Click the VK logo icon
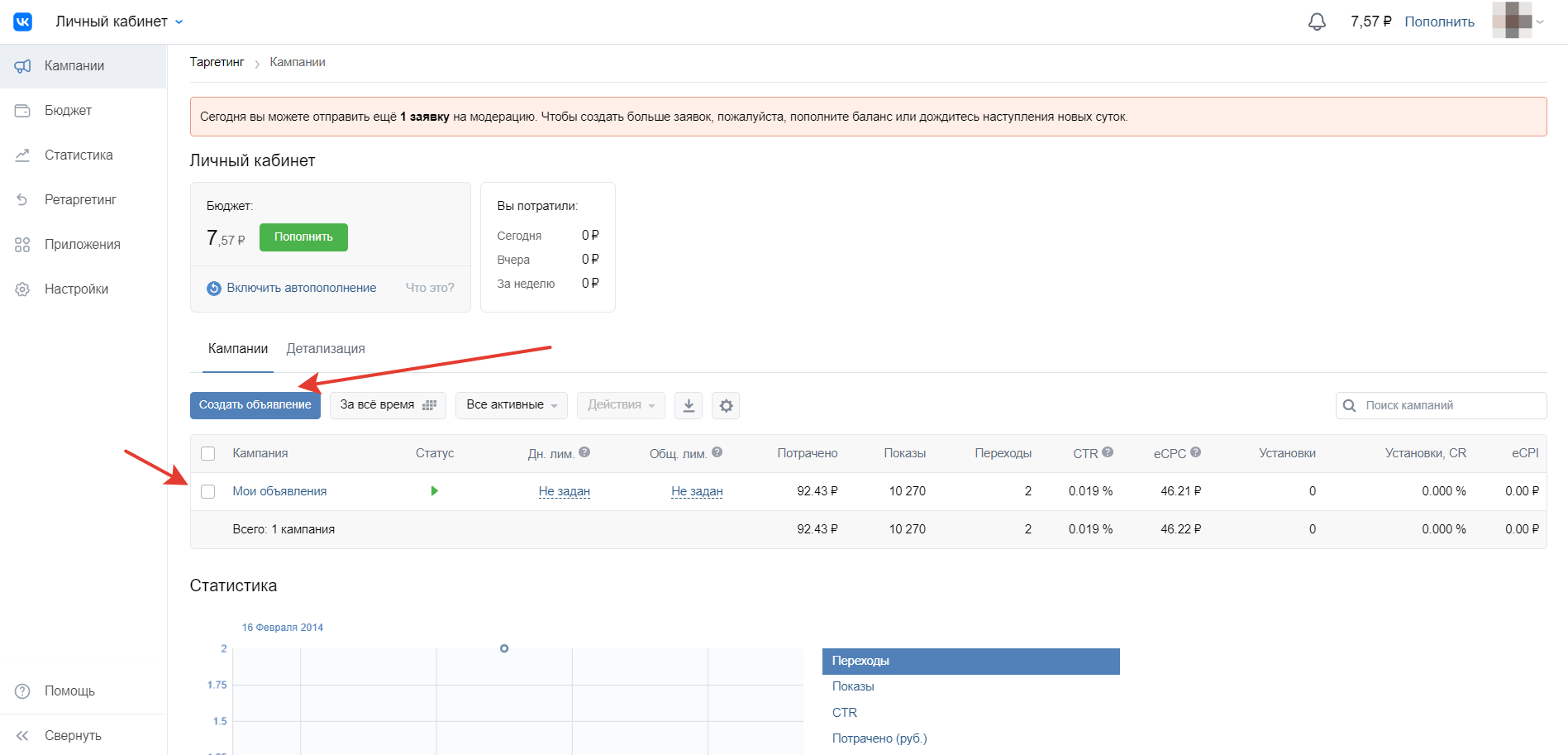Screen dimensions: 1568x755 23,22
